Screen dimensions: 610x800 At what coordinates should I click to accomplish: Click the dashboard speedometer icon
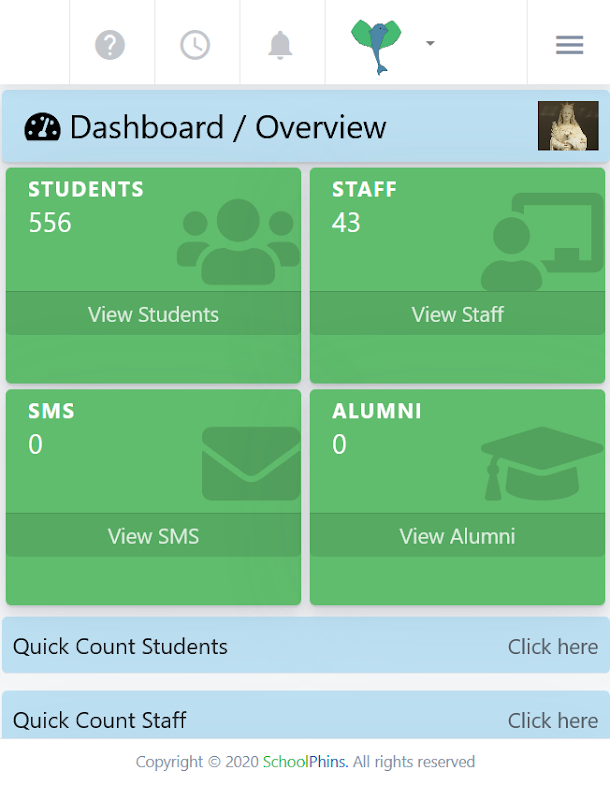[x=43, y=127]
